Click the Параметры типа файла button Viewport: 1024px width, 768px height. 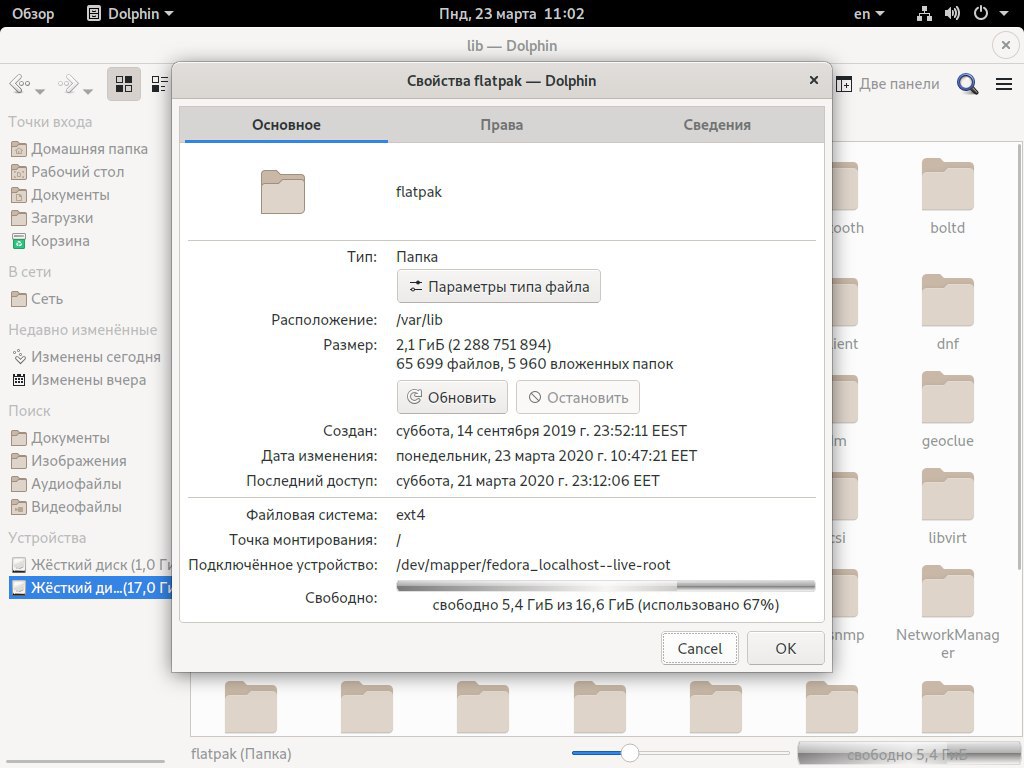498,287
